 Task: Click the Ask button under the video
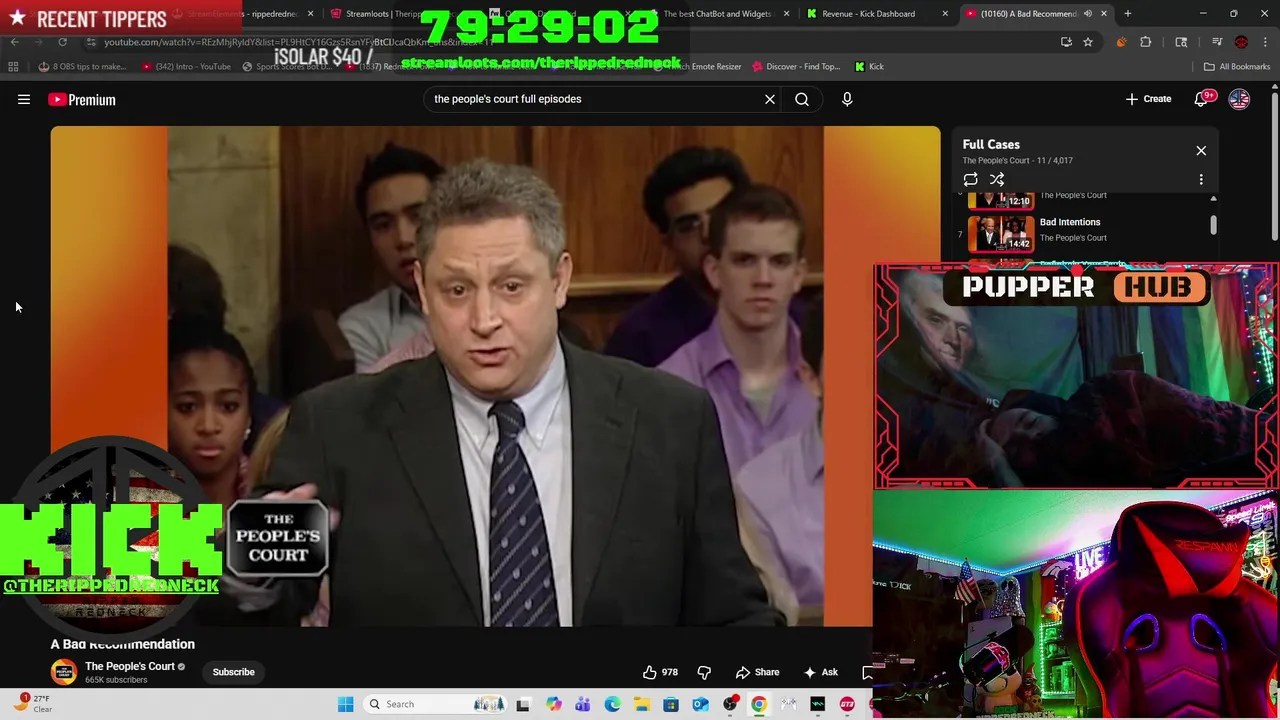pyautogui.click(x=820, y=672)
